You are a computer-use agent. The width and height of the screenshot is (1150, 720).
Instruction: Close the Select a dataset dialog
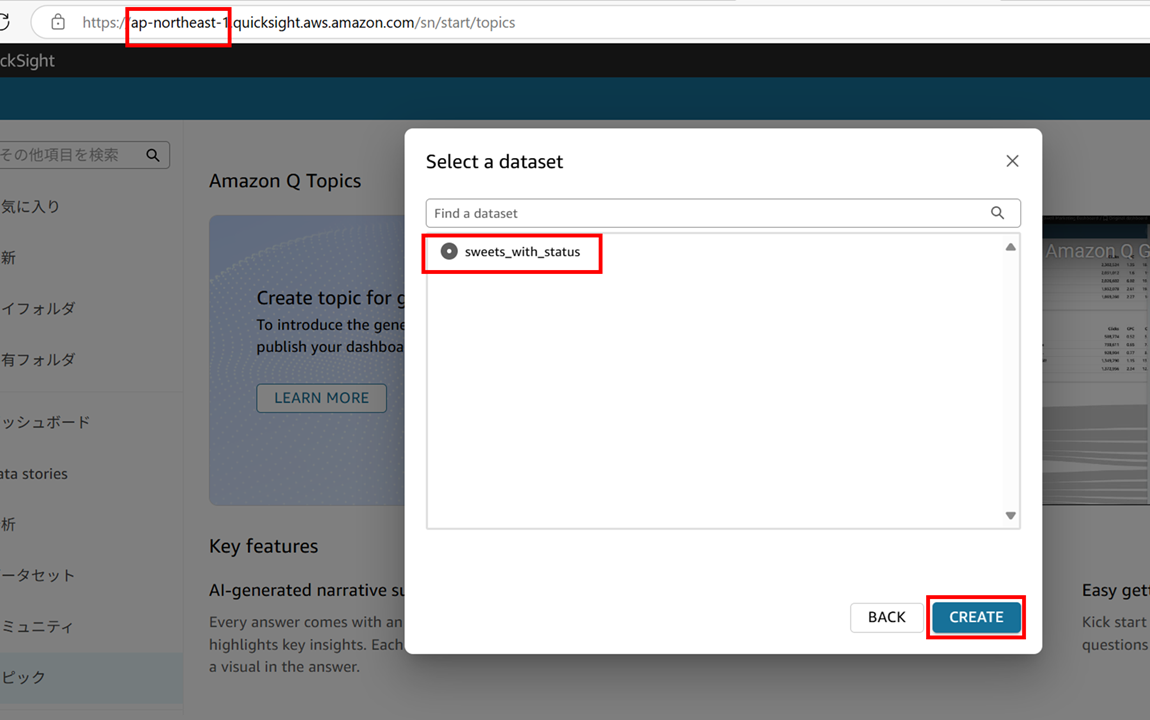[x=1012, y=161]
